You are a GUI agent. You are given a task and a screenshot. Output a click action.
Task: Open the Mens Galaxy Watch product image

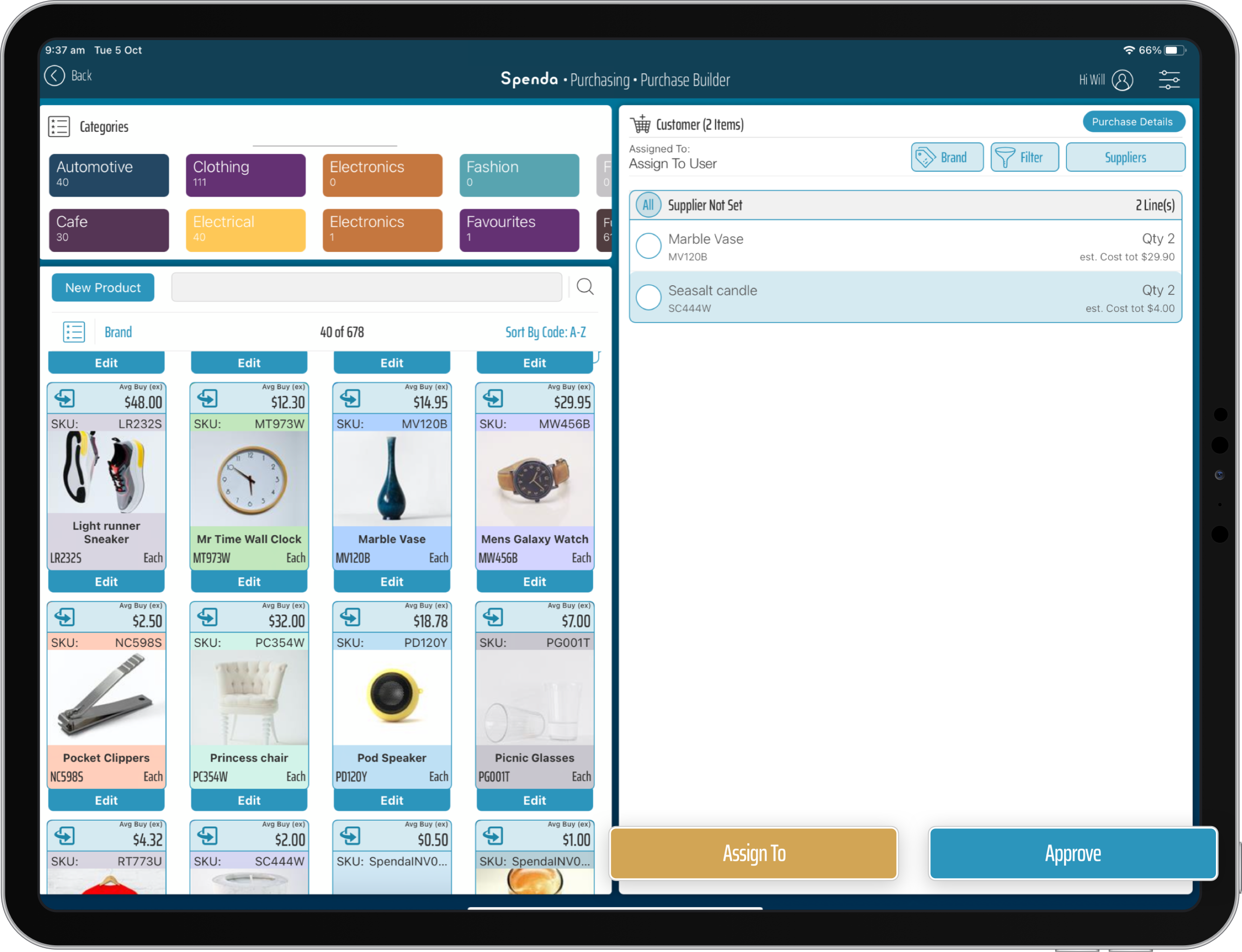click(535, 479)
